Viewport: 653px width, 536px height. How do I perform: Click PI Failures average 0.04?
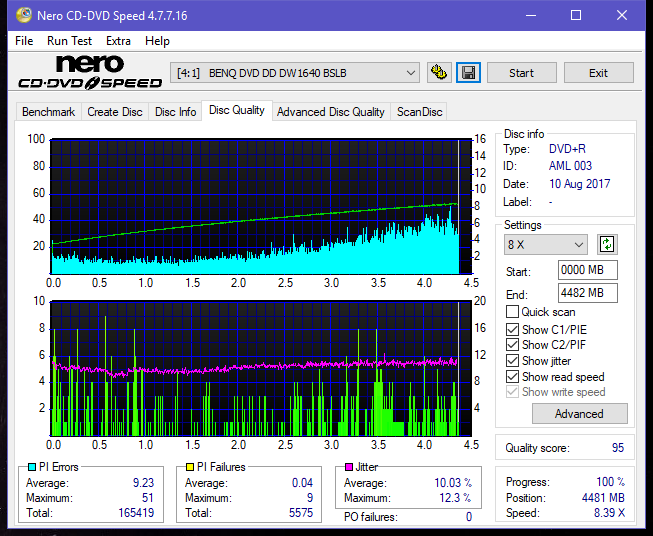click(302, 483)
